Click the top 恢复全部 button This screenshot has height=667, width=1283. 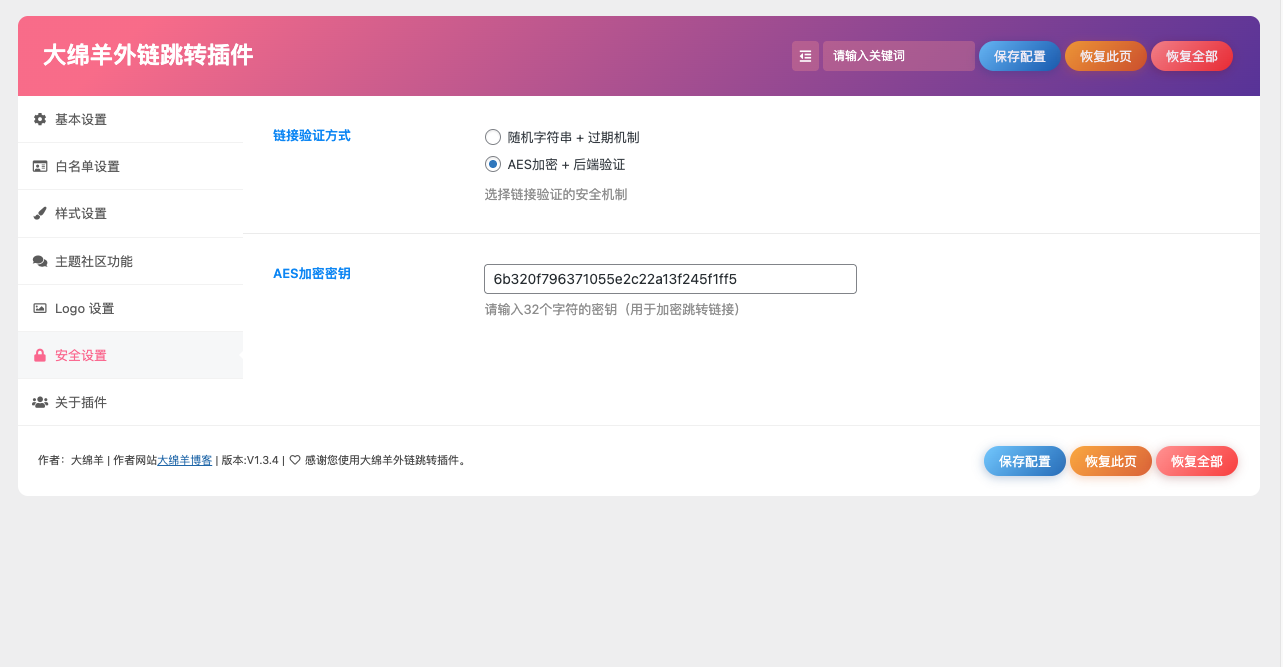[1192, 56]
